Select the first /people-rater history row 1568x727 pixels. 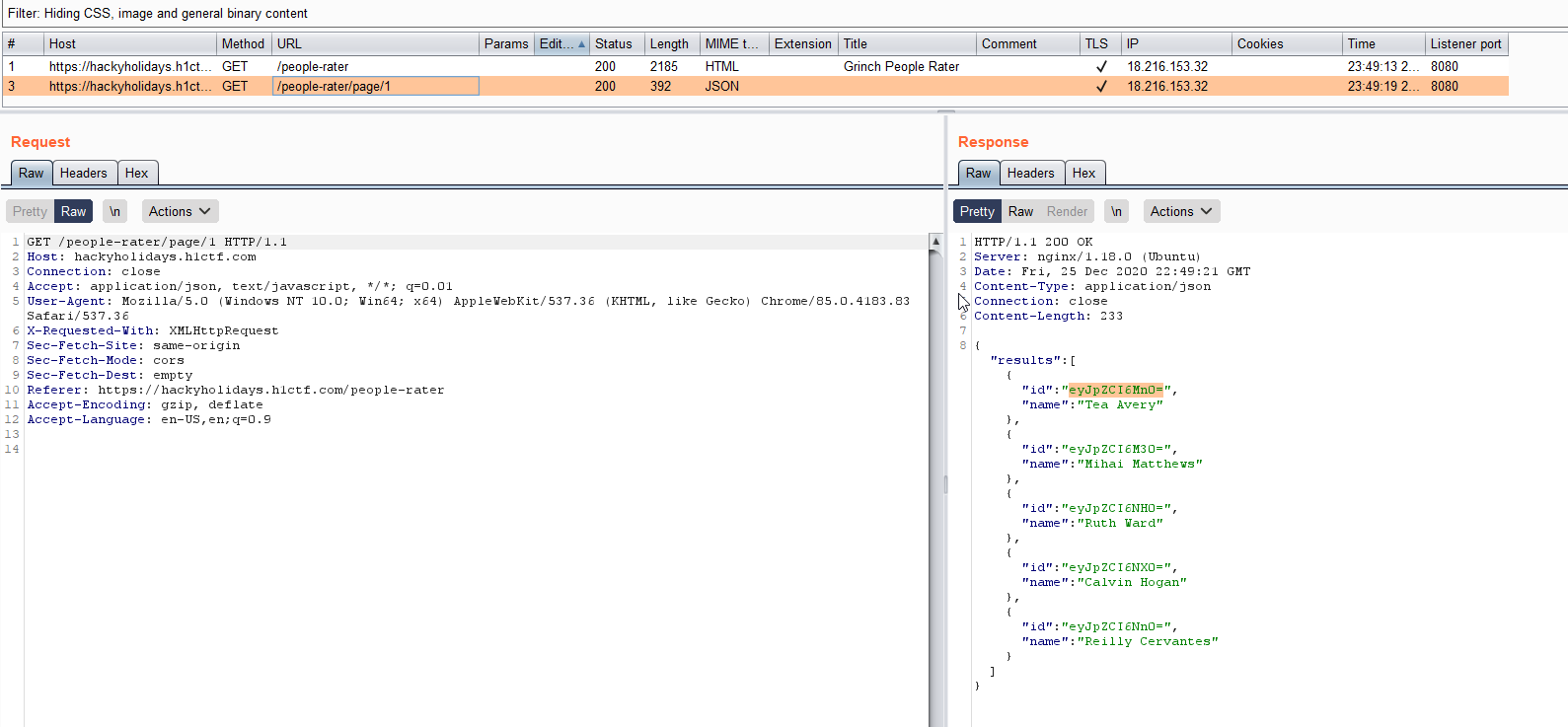click(312, 66)
